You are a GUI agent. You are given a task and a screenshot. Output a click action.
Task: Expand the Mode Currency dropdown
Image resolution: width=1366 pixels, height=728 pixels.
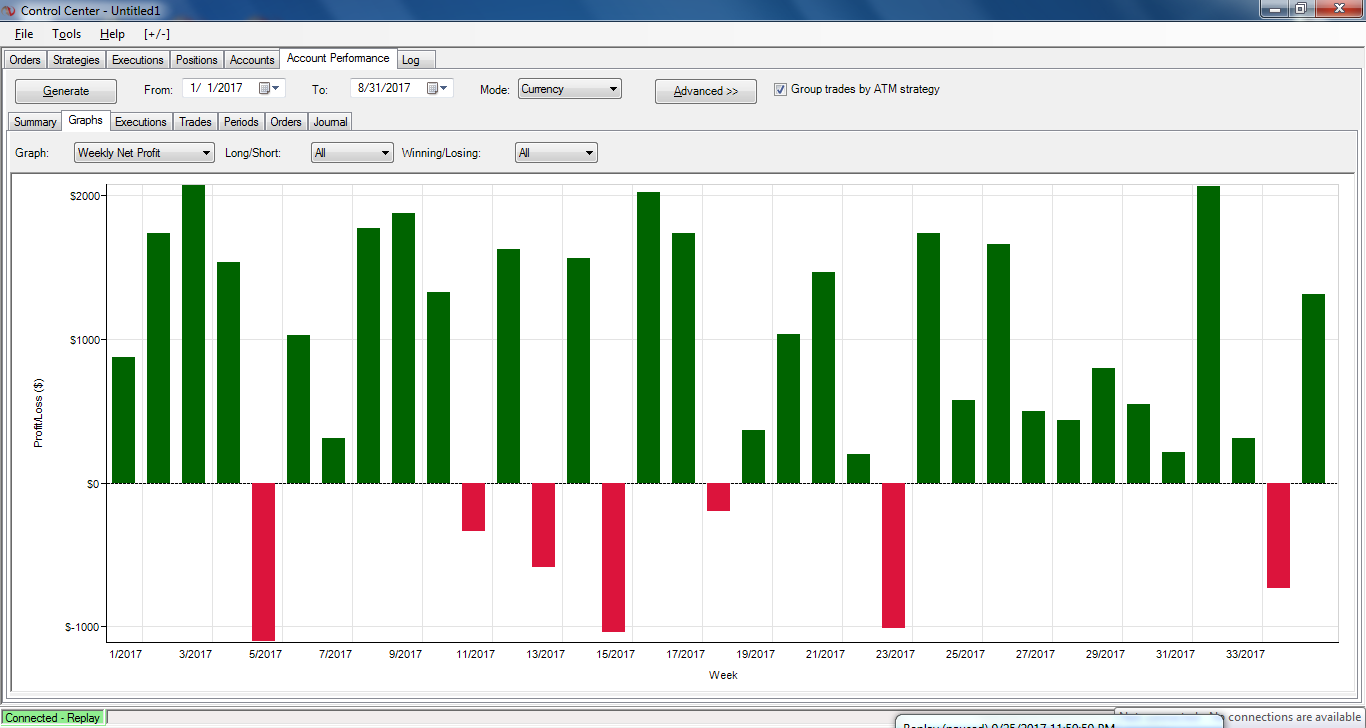[570, 89]
